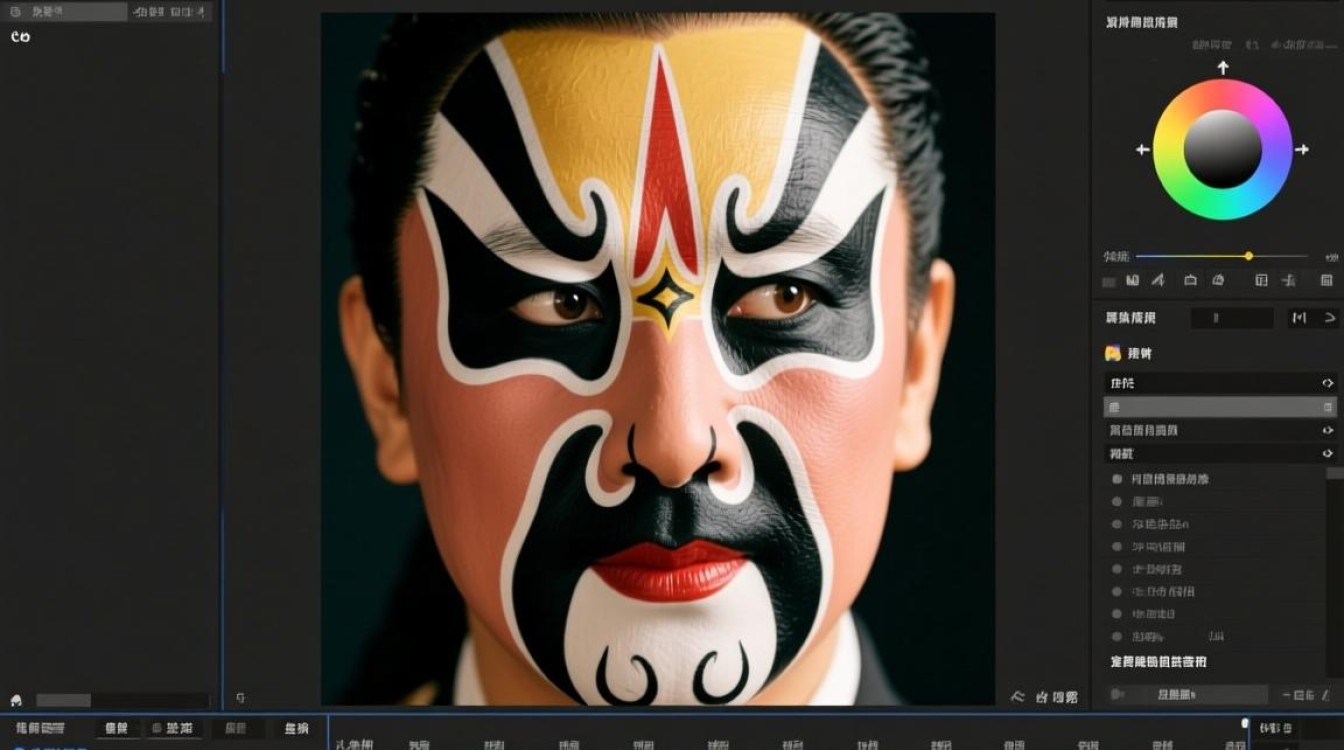The width and height of the screenshot is (1344, 750).
Task: Click the grid icon at far right of icon row
Action: (x=1326, y=281)
